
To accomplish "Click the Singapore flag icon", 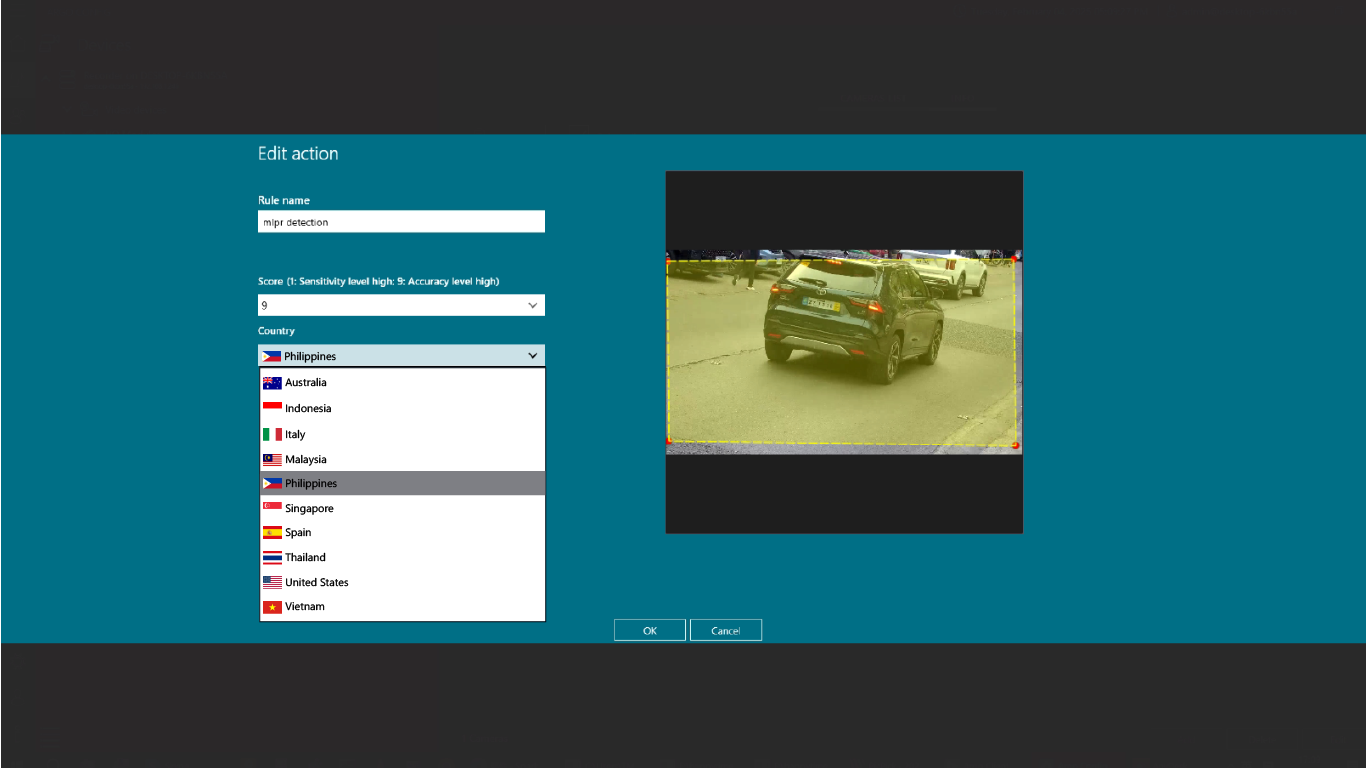I will 272,509.
